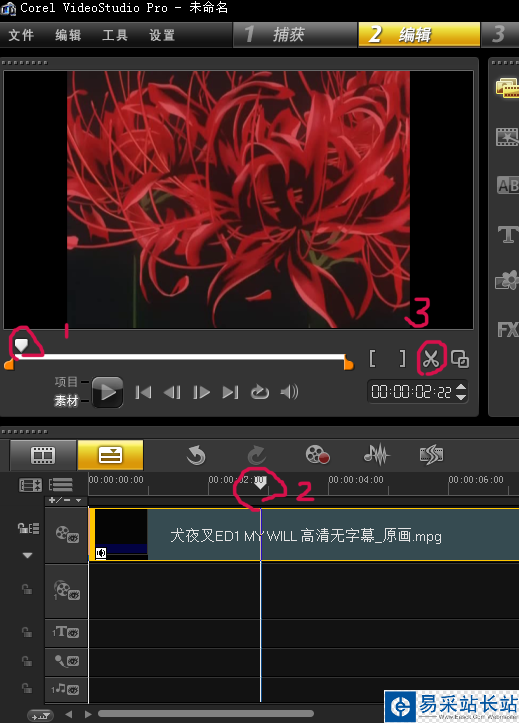This screenshot has width=519, height=723.
Task: Toggle the voice track ripple lock
Action: (x=27, y=661)
